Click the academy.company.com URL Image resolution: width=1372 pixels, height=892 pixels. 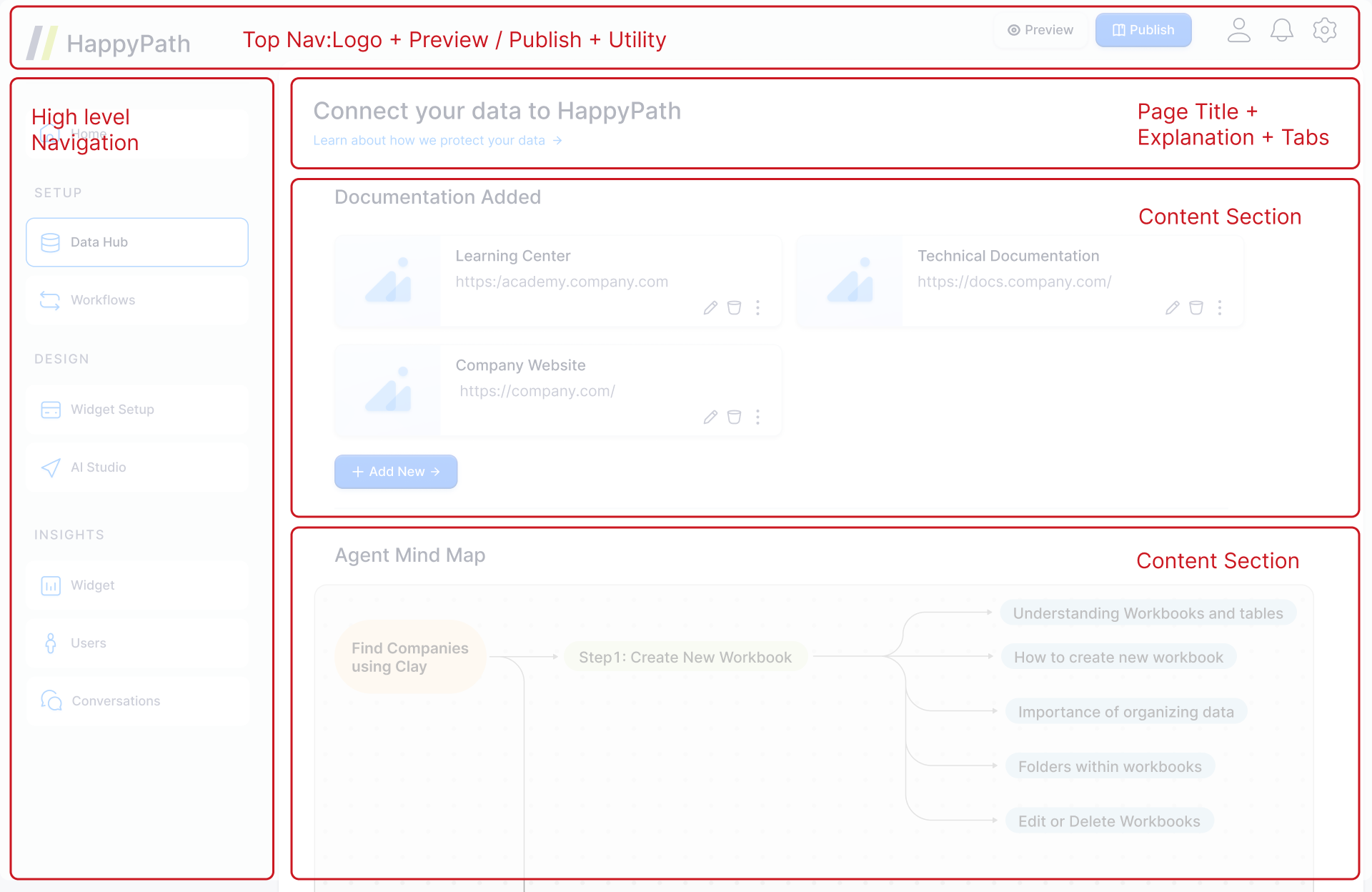[x=562, y=282]
